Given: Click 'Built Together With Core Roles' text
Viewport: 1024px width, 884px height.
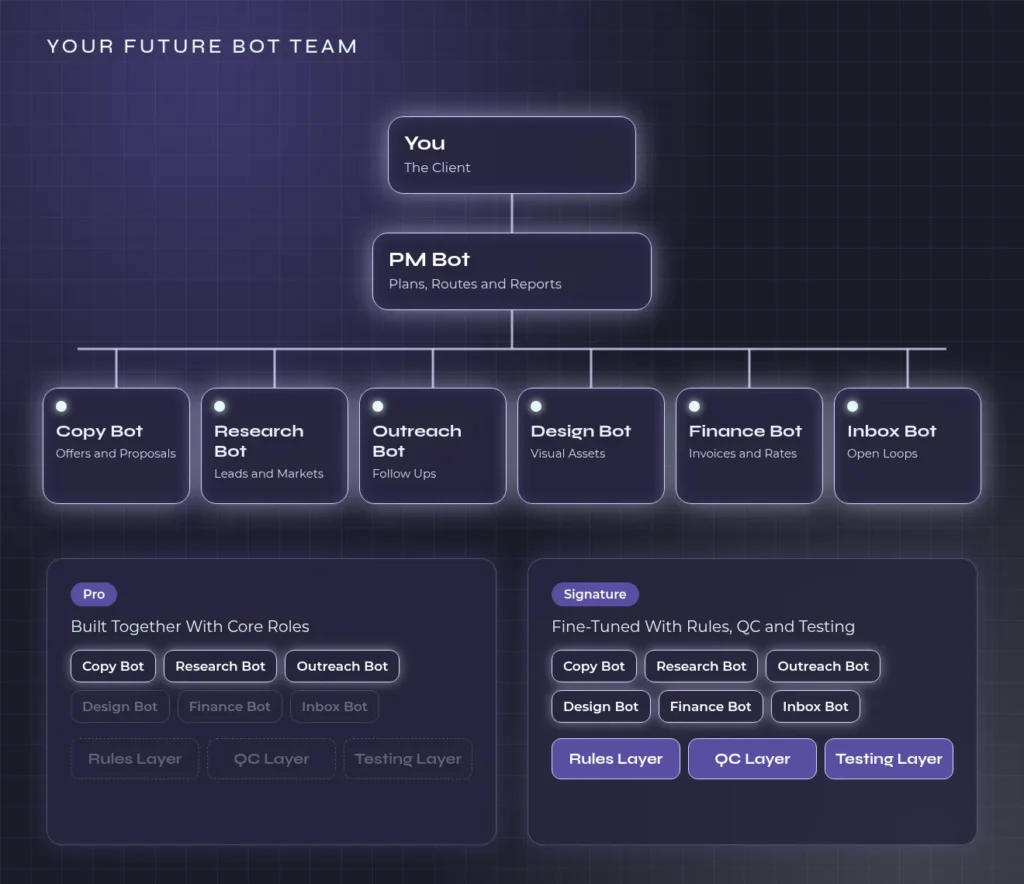Looking at the screenshot, I should [x=190, y=626].
